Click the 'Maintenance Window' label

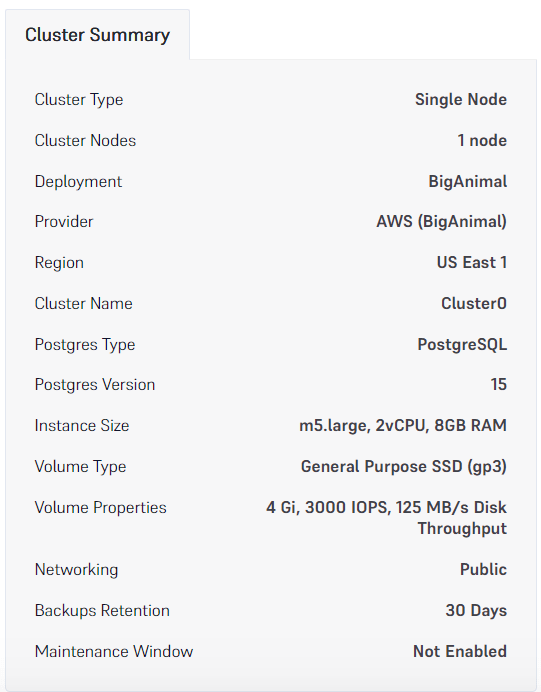coord(114,652)
